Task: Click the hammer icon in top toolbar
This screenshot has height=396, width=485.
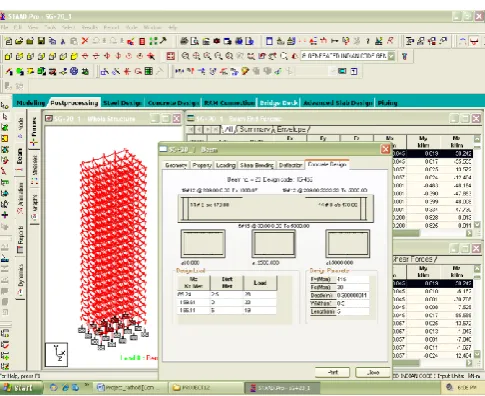Action: [163, 41]
